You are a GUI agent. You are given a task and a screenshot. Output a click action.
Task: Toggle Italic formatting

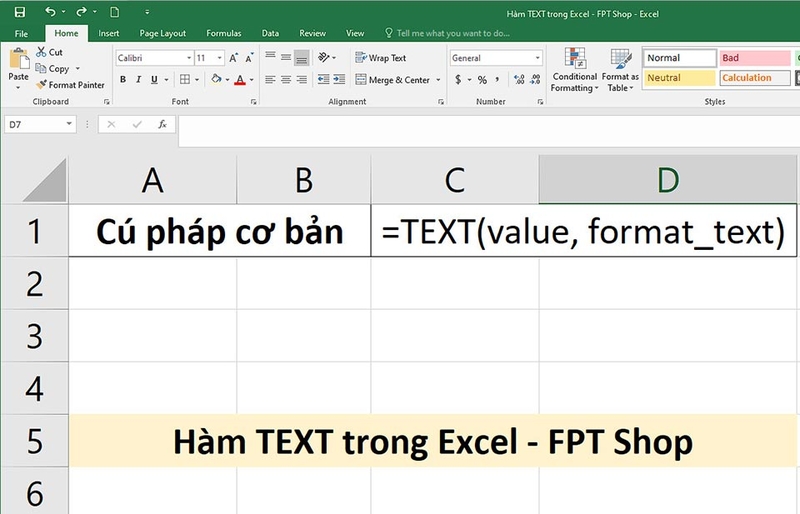pyautogui.click(x=138, y=80)
